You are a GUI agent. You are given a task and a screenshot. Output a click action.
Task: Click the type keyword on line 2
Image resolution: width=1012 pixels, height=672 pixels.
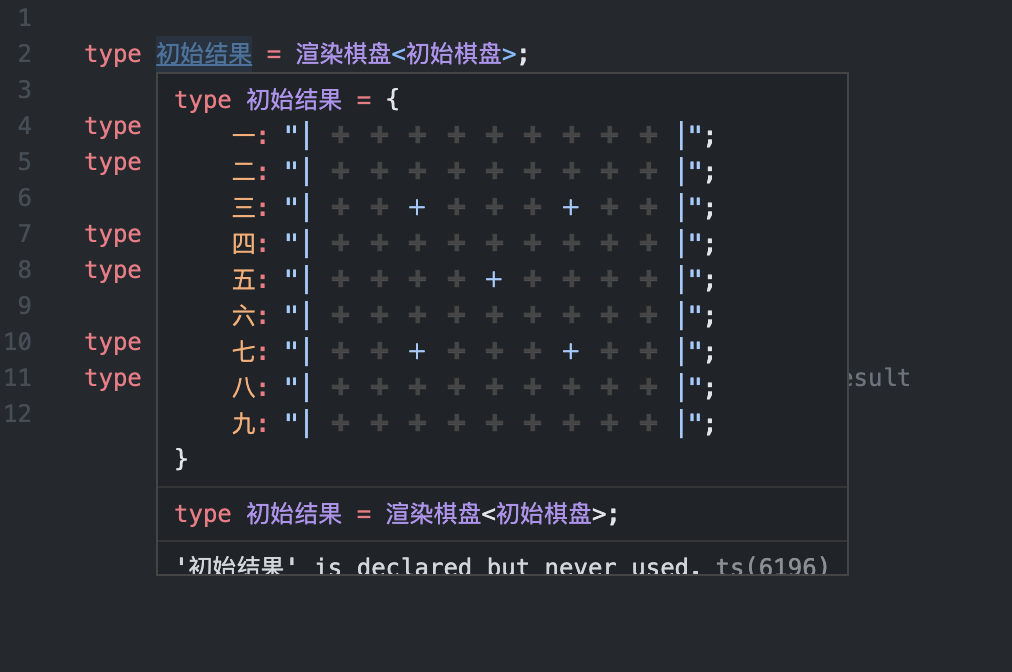113,55
